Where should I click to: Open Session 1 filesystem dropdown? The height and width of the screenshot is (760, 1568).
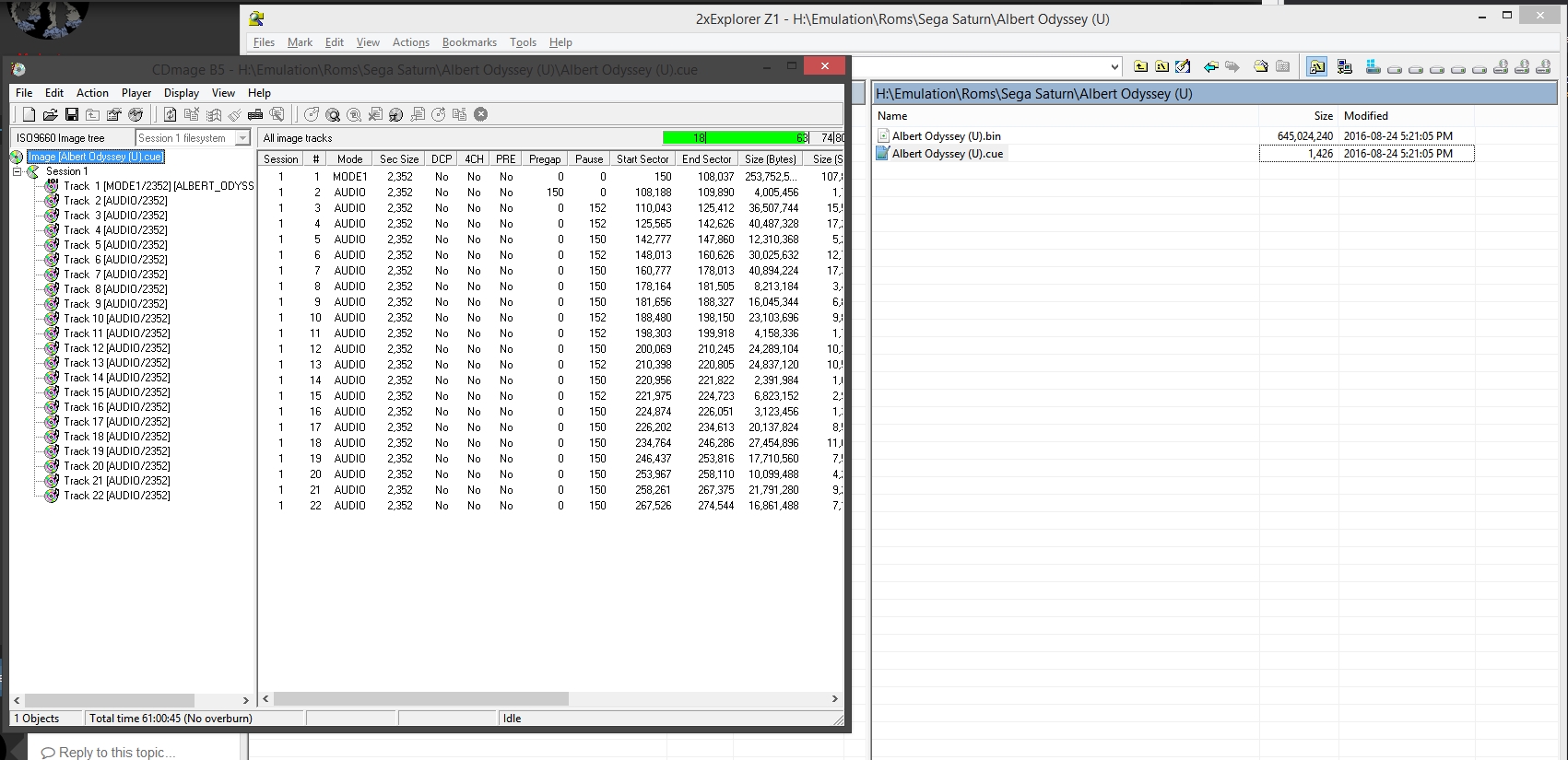click(x=243, y=137)
